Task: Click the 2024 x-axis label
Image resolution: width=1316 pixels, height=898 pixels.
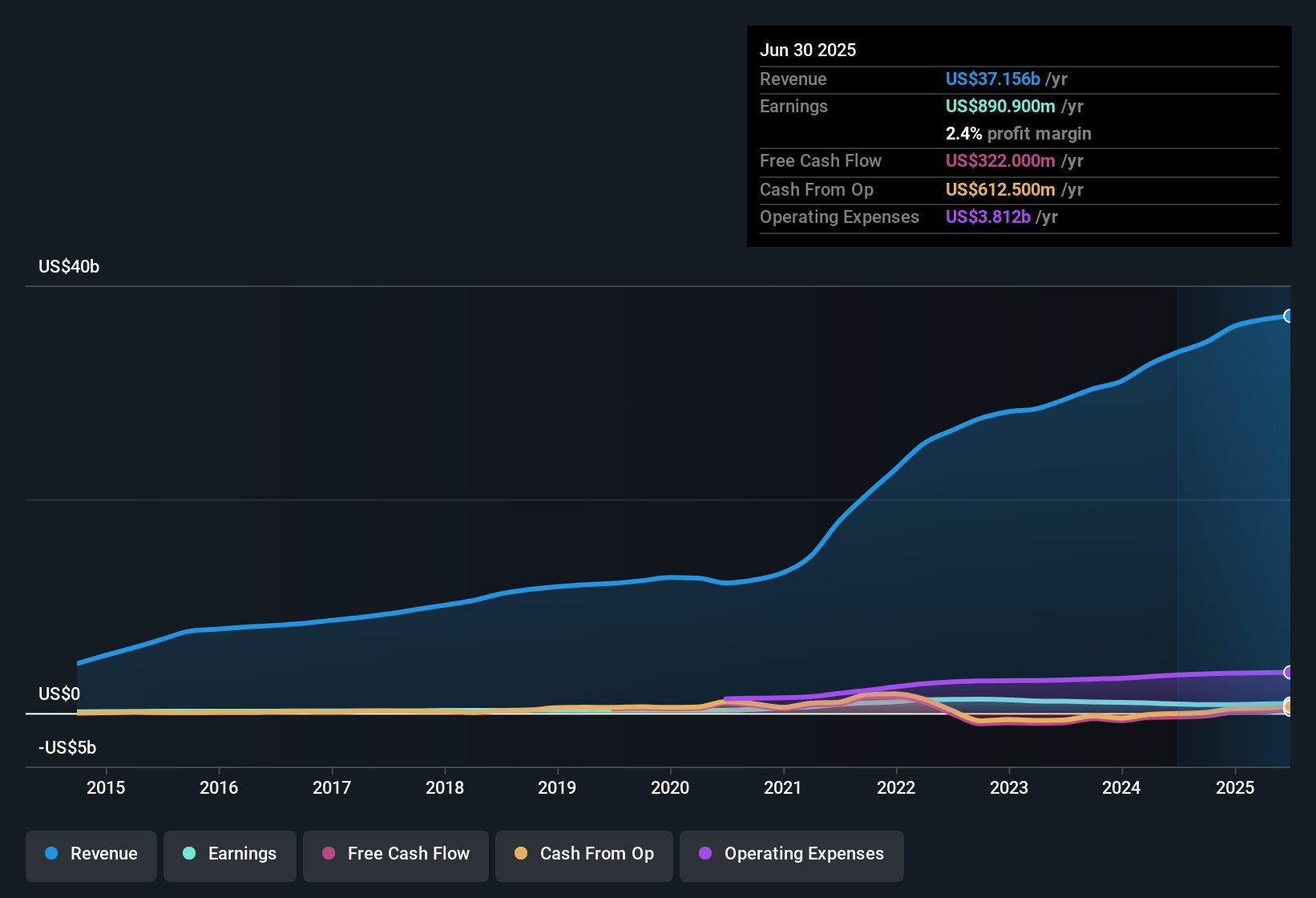Action: click(x=1121, y=787)
